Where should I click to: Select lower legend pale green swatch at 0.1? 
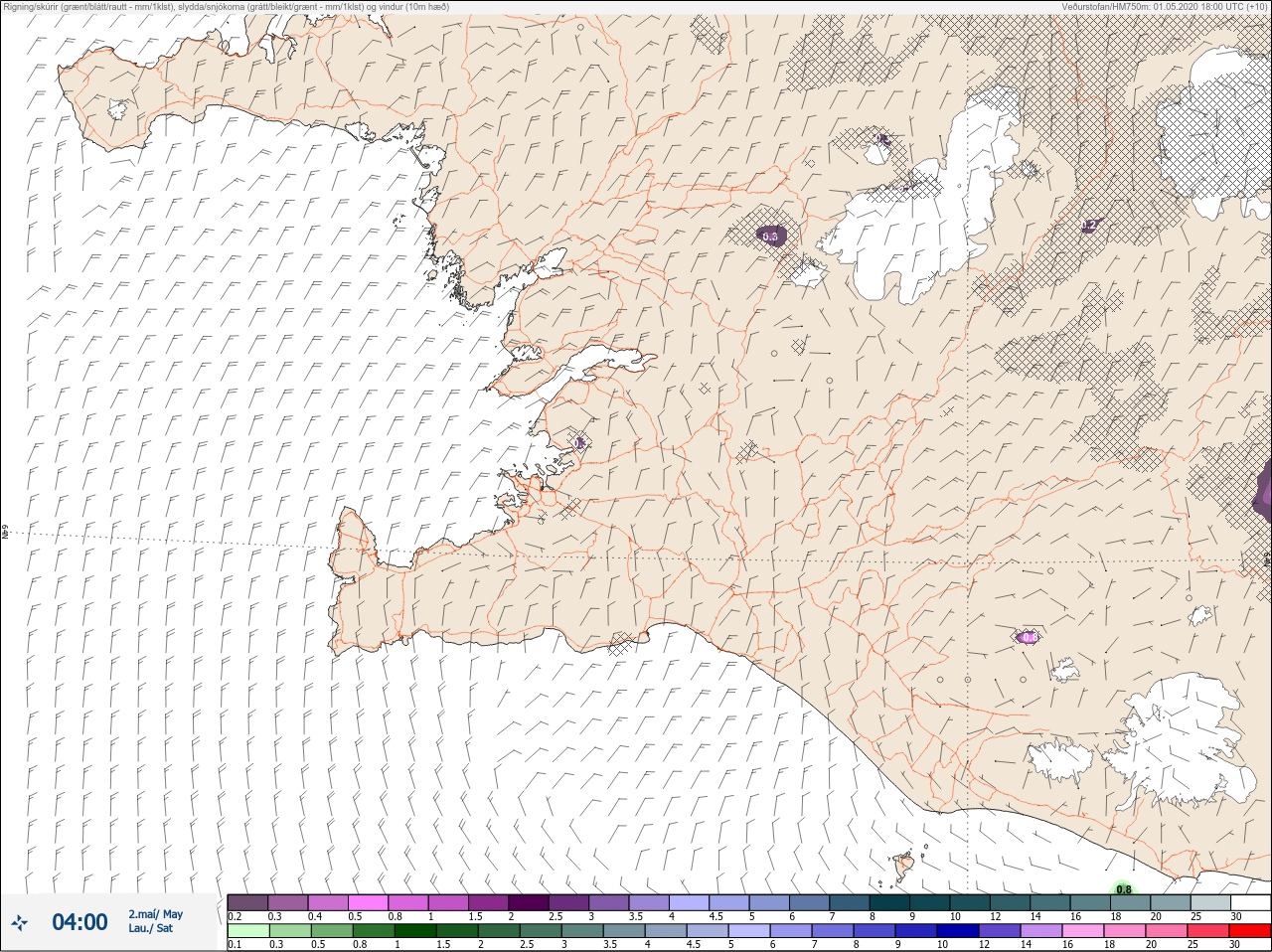(x=247, y=931)
